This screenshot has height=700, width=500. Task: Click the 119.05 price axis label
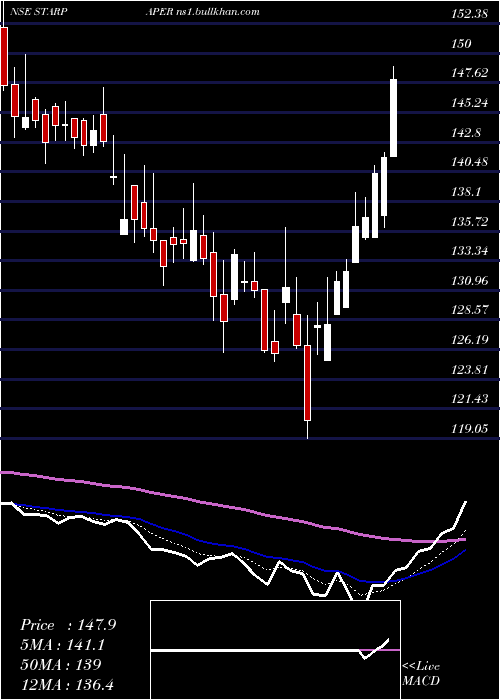tap(470, 429)
